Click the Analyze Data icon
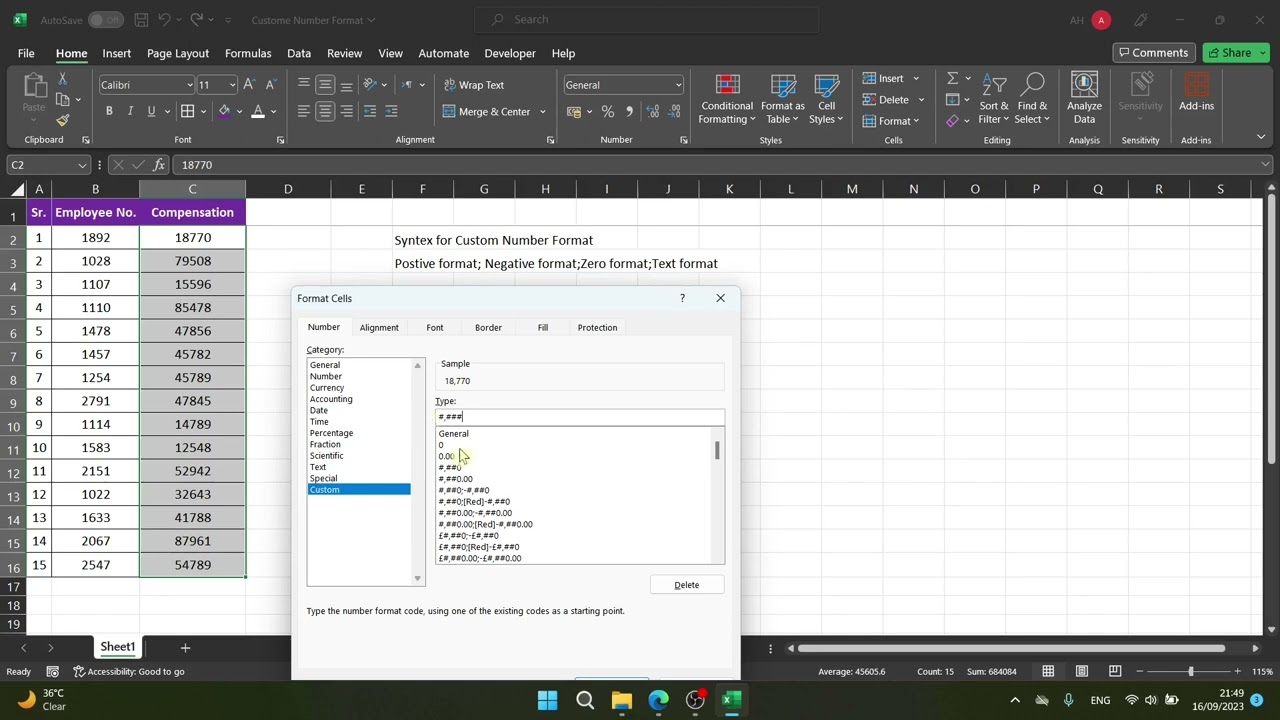 [1084, 99]
